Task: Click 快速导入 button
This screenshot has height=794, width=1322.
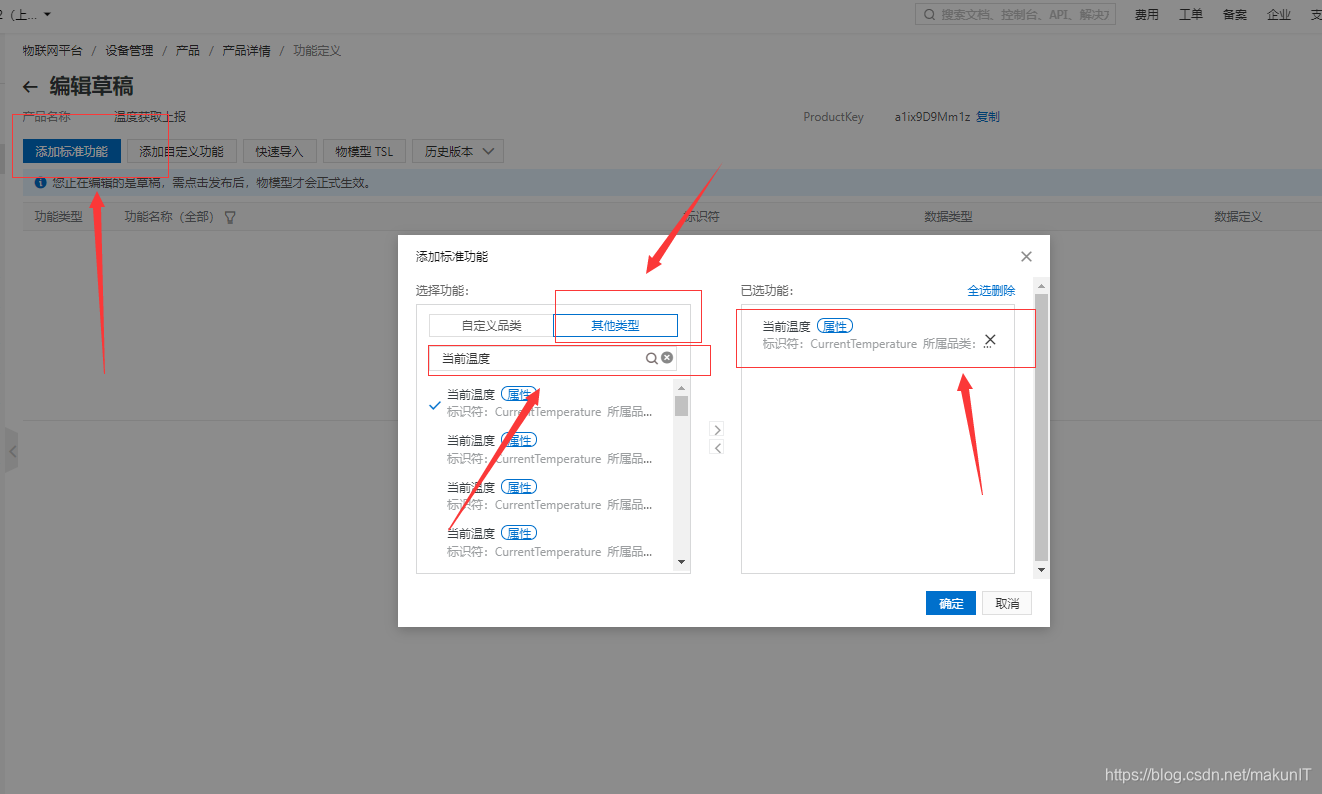Action: pos(279,152)
